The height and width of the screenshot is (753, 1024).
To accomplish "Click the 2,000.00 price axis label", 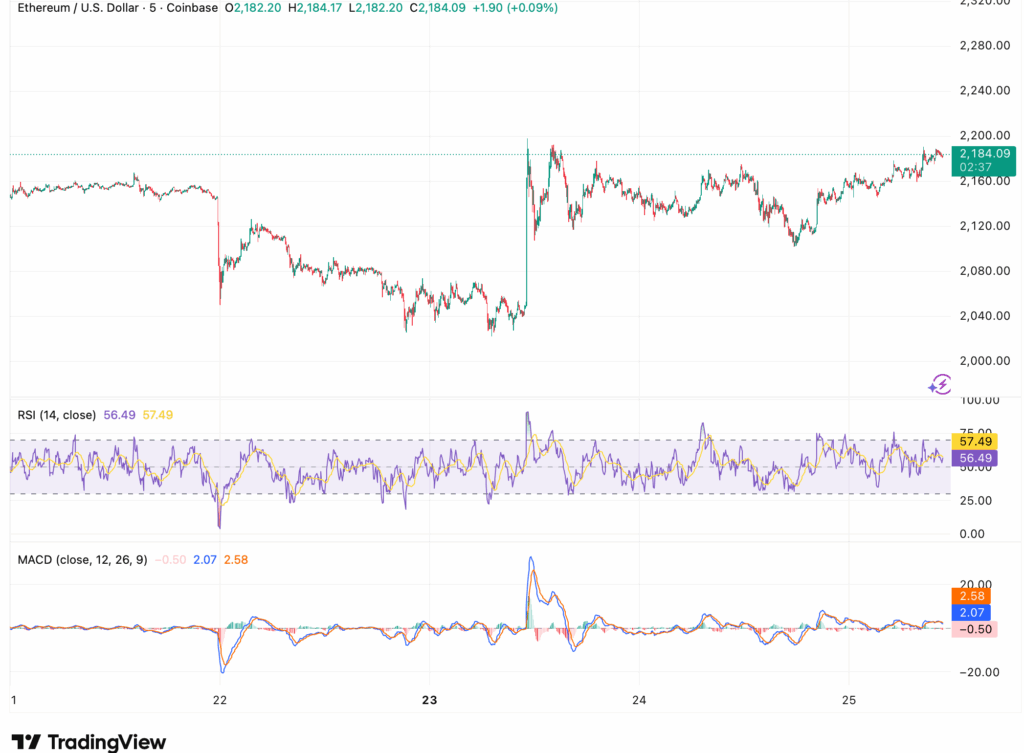I will (x=985, y=360).
